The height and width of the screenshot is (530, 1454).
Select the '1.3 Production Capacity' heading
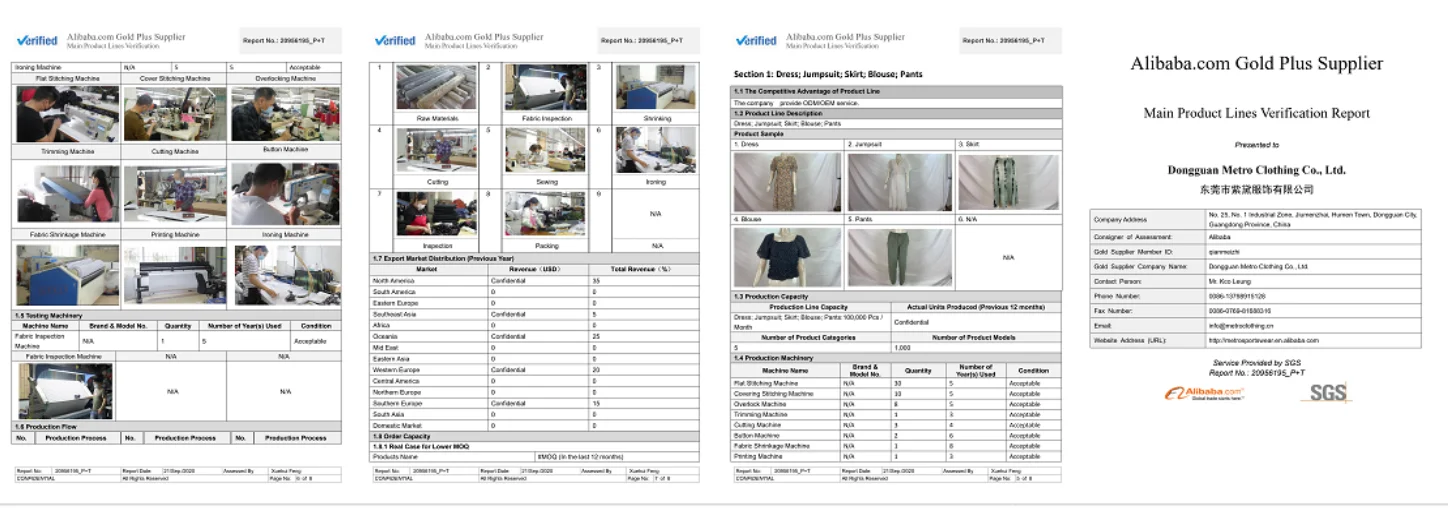point(771,297)
